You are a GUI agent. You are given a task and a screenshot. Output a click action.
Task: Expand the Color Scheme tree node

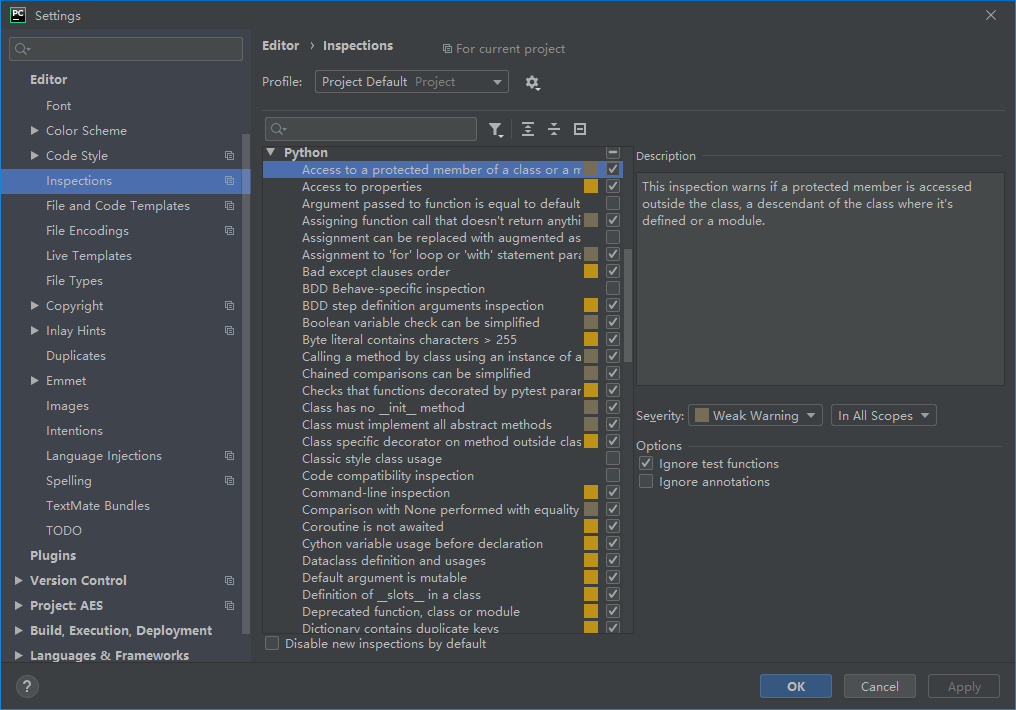(x=34, y=130)
